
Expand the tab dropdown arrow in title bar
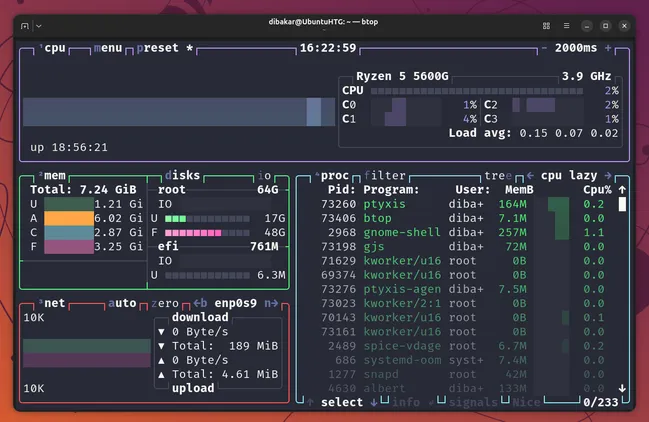tap(38, 26)
